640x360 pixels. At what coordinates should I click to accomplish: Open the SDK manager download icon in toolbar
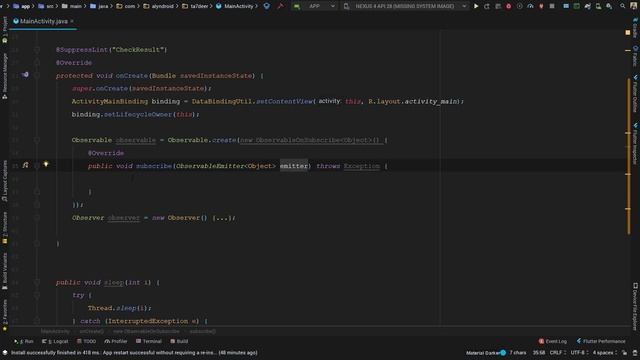pos(609,6)
